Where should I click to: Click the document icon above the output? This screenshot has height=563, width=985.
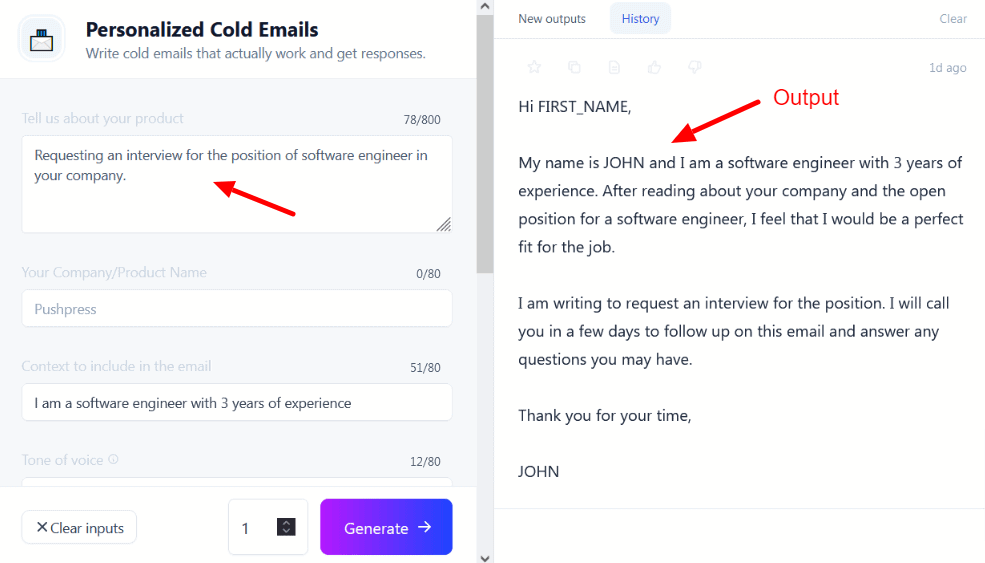coord(614,67)
